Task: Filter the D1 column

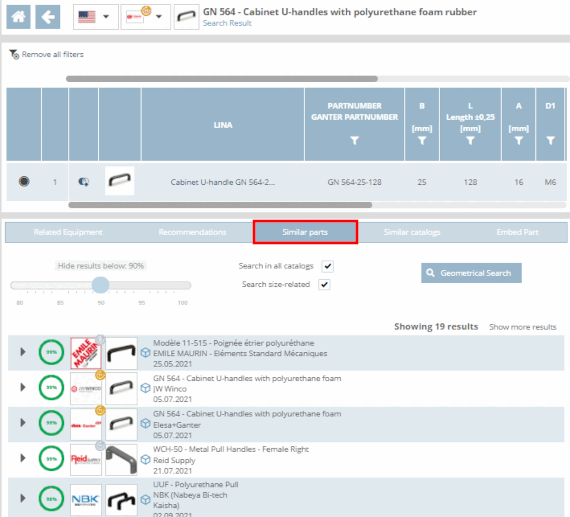Action: (x=550, y=140)
